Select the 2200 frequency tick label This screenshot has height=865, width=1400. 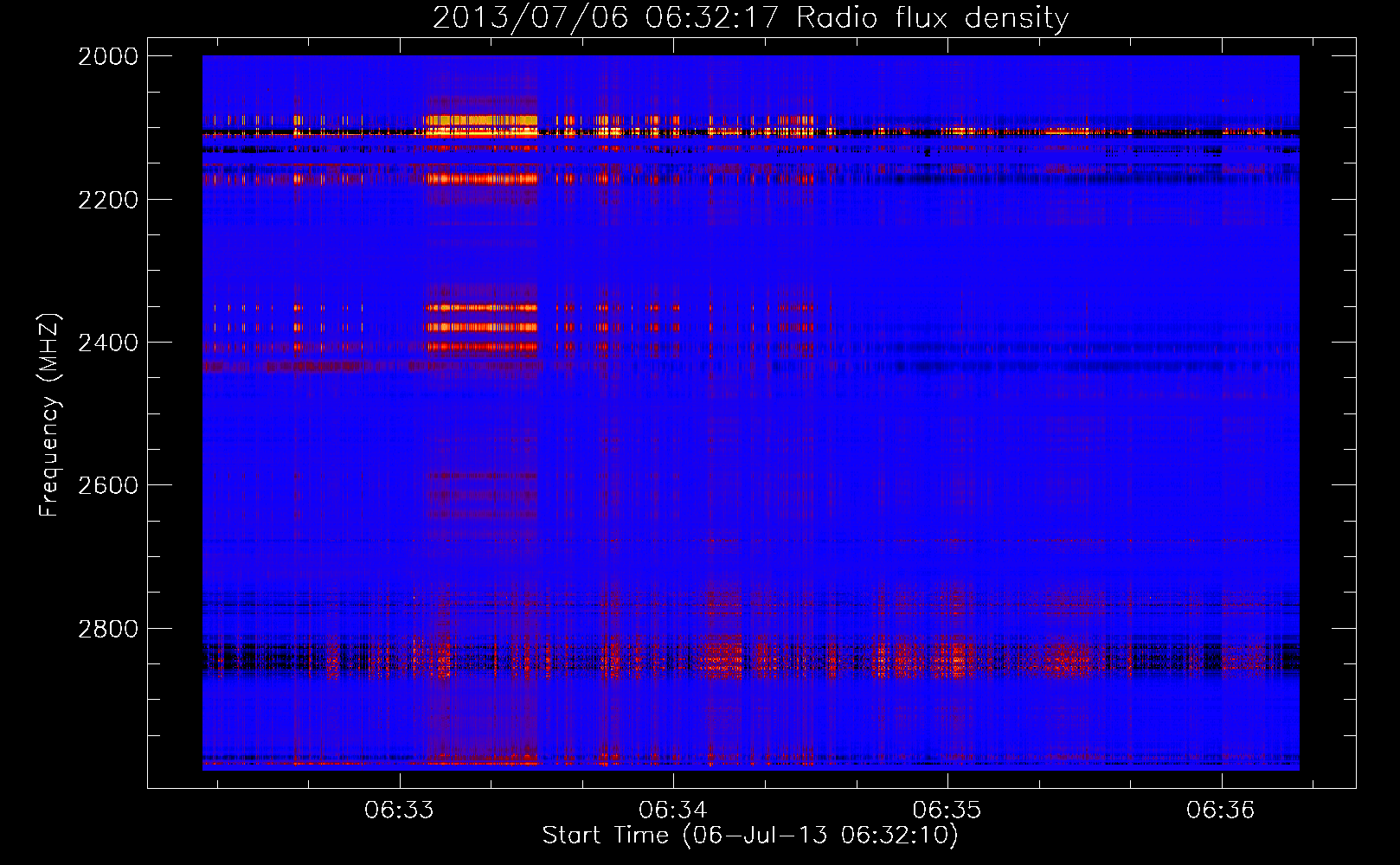pos(108,200)
